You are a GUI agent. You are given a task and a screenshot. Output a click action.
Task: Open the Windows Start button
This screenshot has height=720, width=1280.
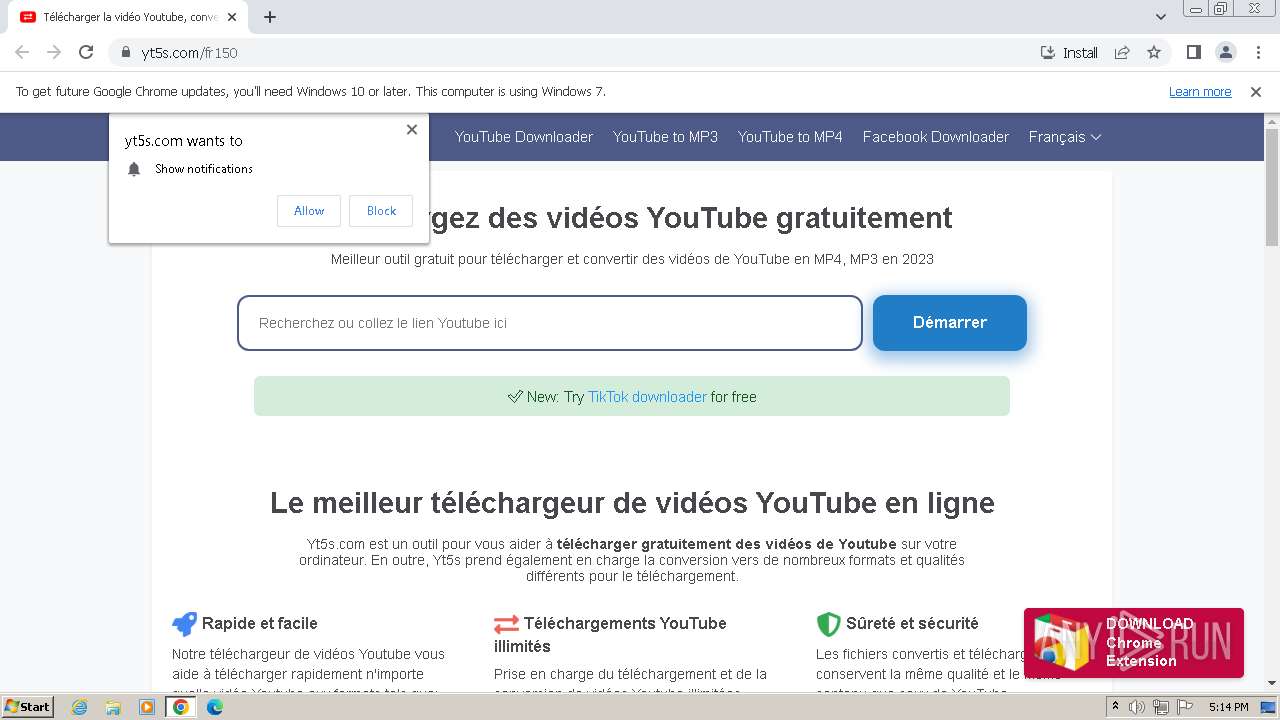coord(28,706)
